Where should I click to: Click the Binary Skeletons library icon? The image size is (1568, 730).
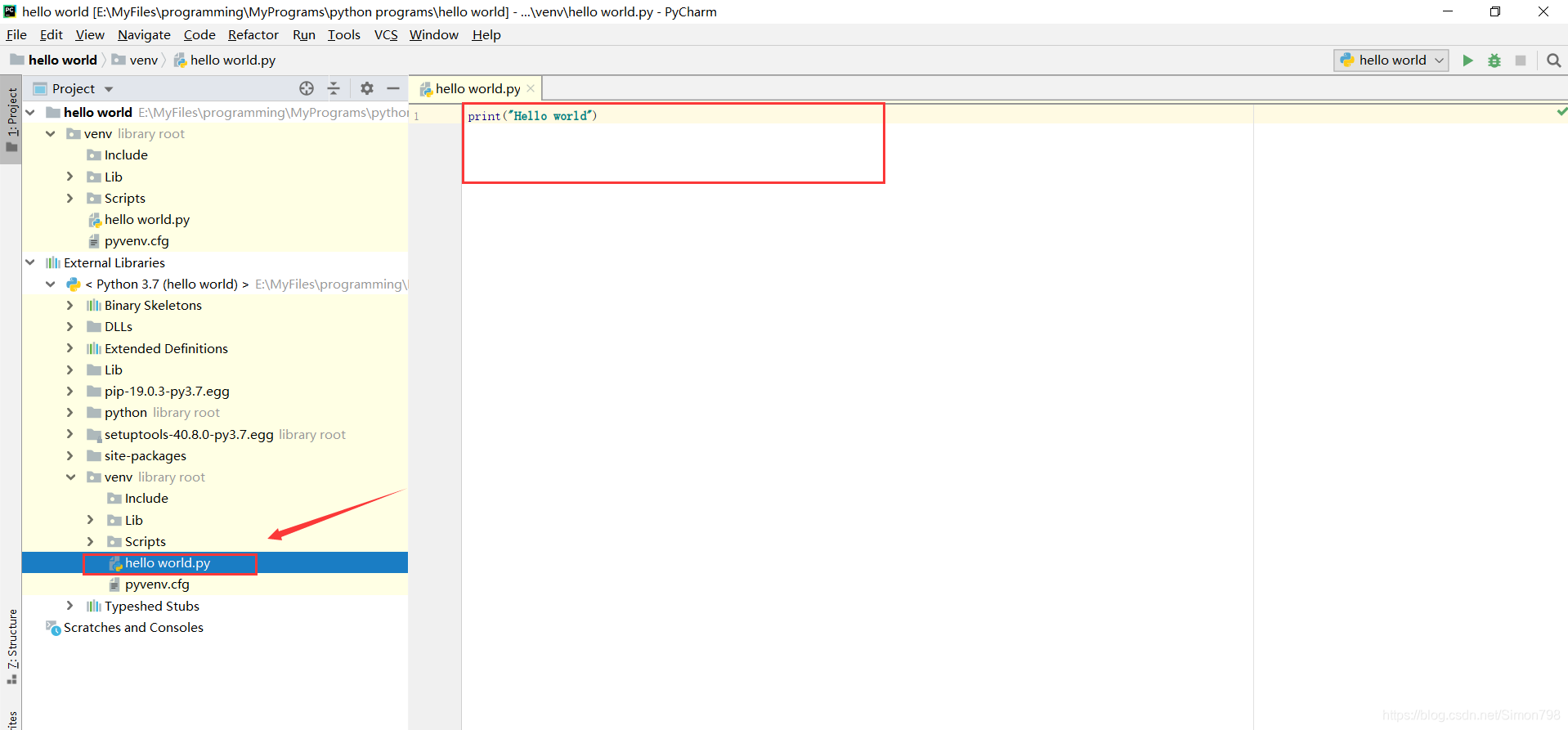point(94,305)
